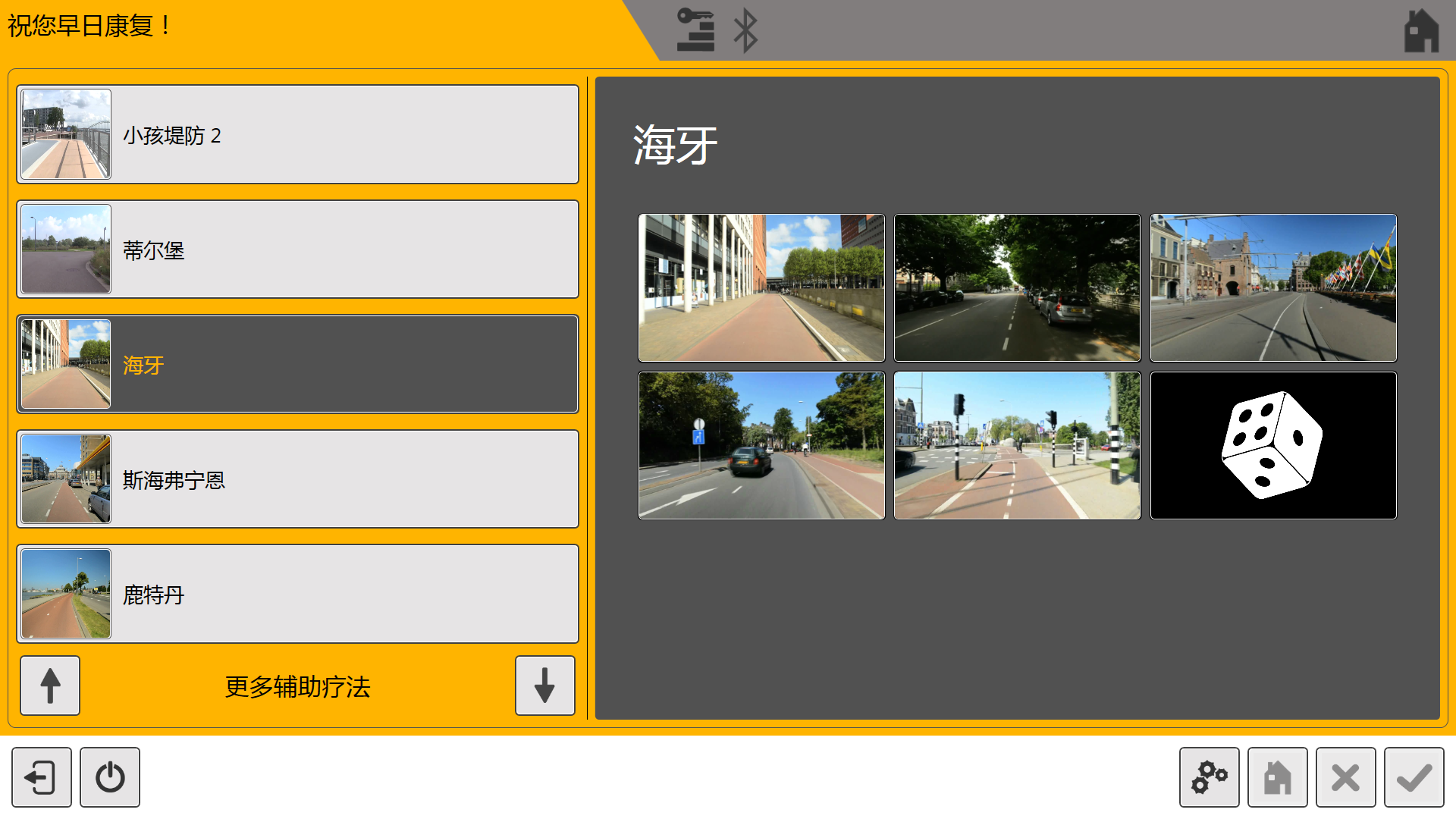Cancel with the X button
The width and height of the screenshot is (1456, 819).
coord(1345,777)
